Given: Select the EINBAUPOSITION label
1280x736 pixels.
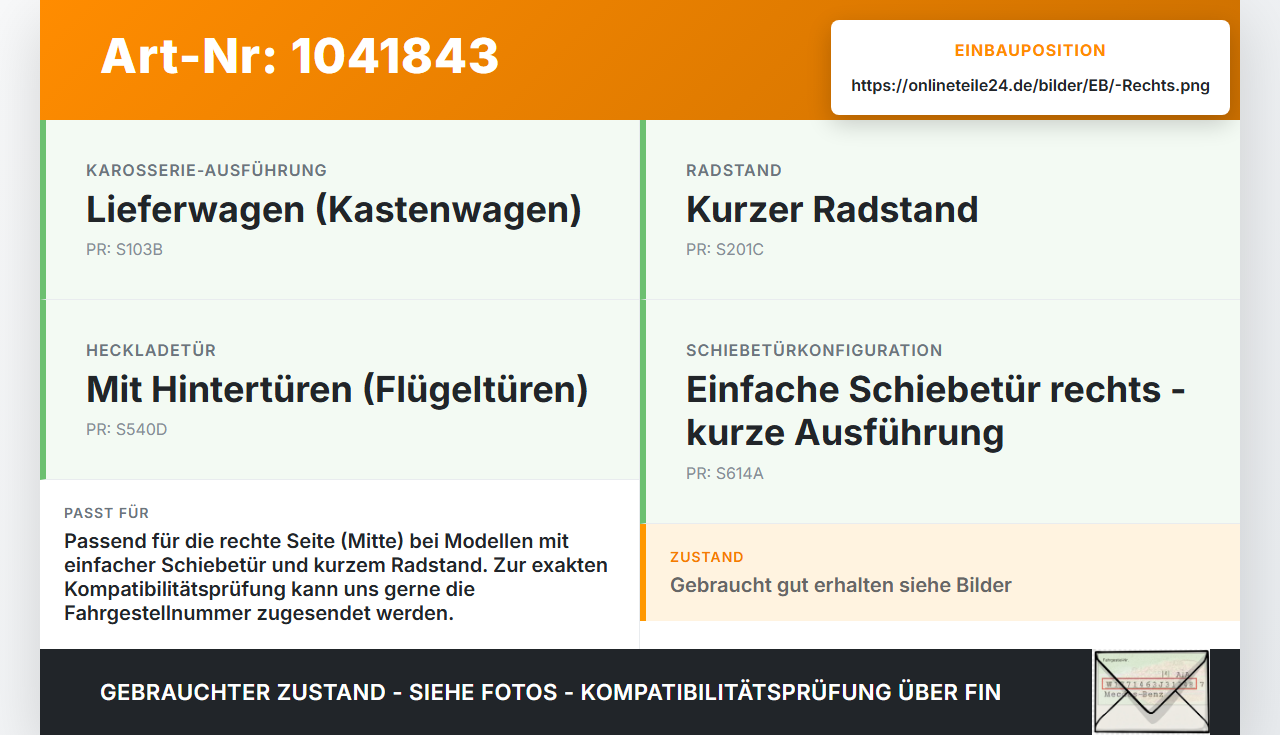Looking at the screenshot, I should (1030, 50).
